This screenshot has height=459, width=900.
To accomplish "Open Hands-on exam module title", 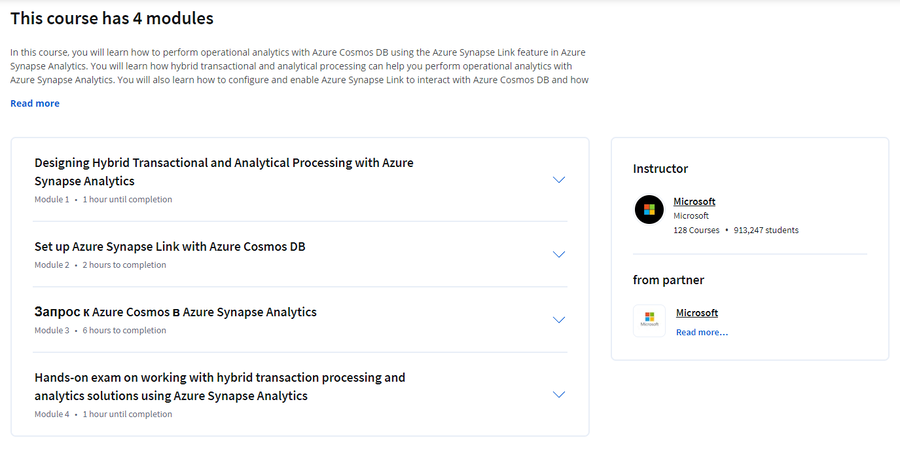I will [220, 386].
